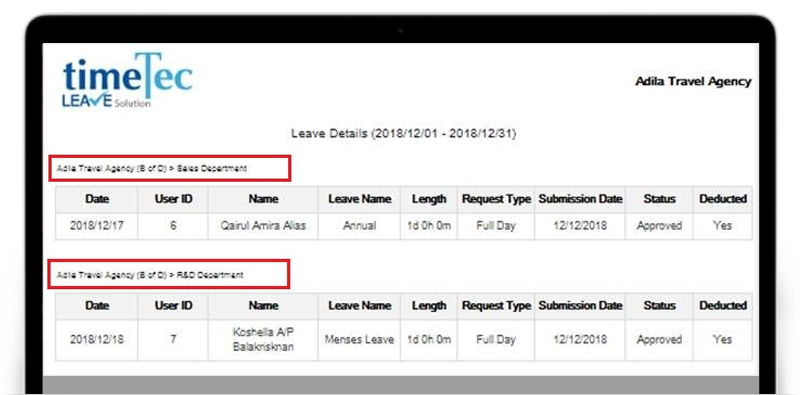Click the Yes deducted cell in Qairul's row
Viewport: 800px width, 395px height.
tap(723, 226)
